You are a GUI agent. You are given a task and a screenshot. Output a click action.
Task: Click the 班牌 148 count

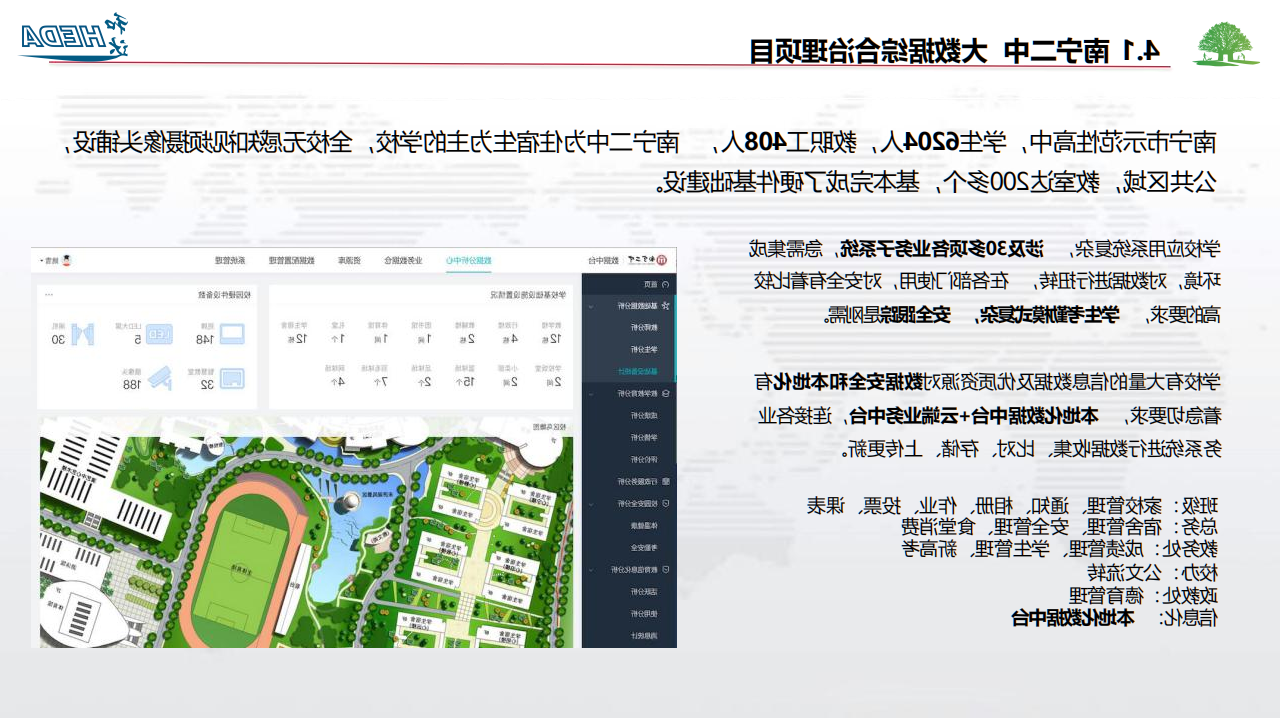(205, 339)
